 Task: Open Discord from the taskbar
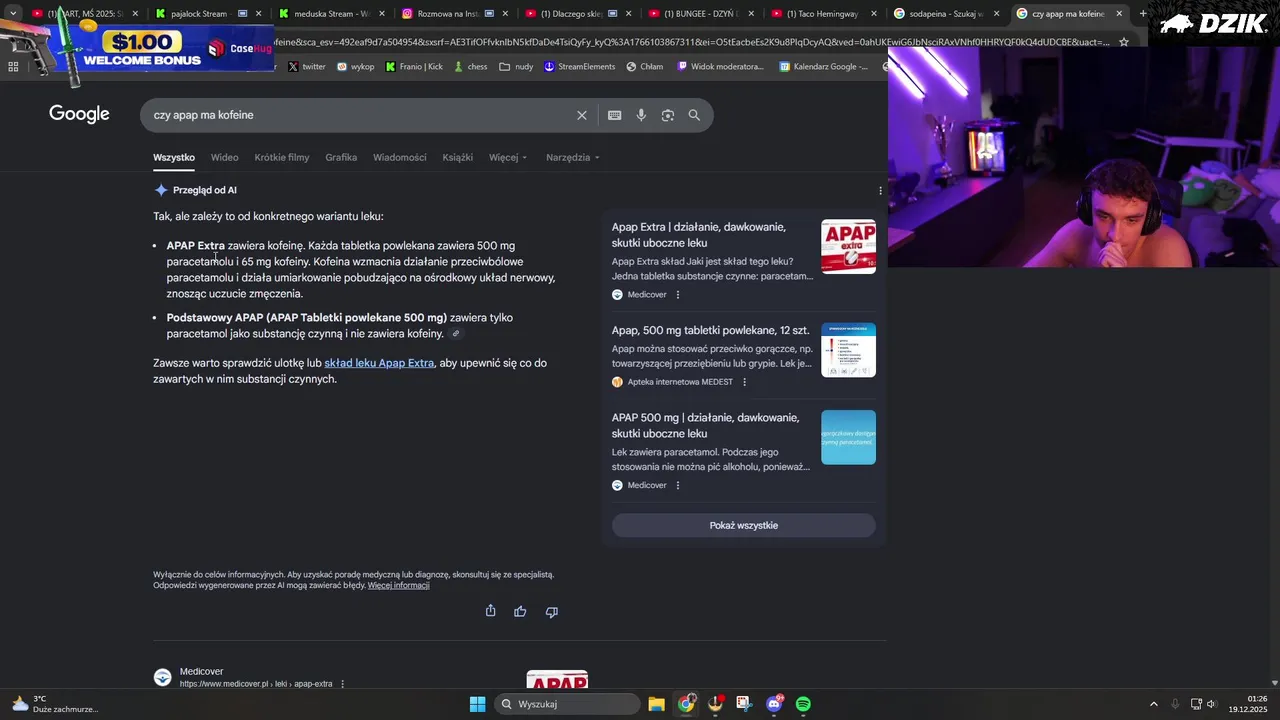tap(774, 704)
